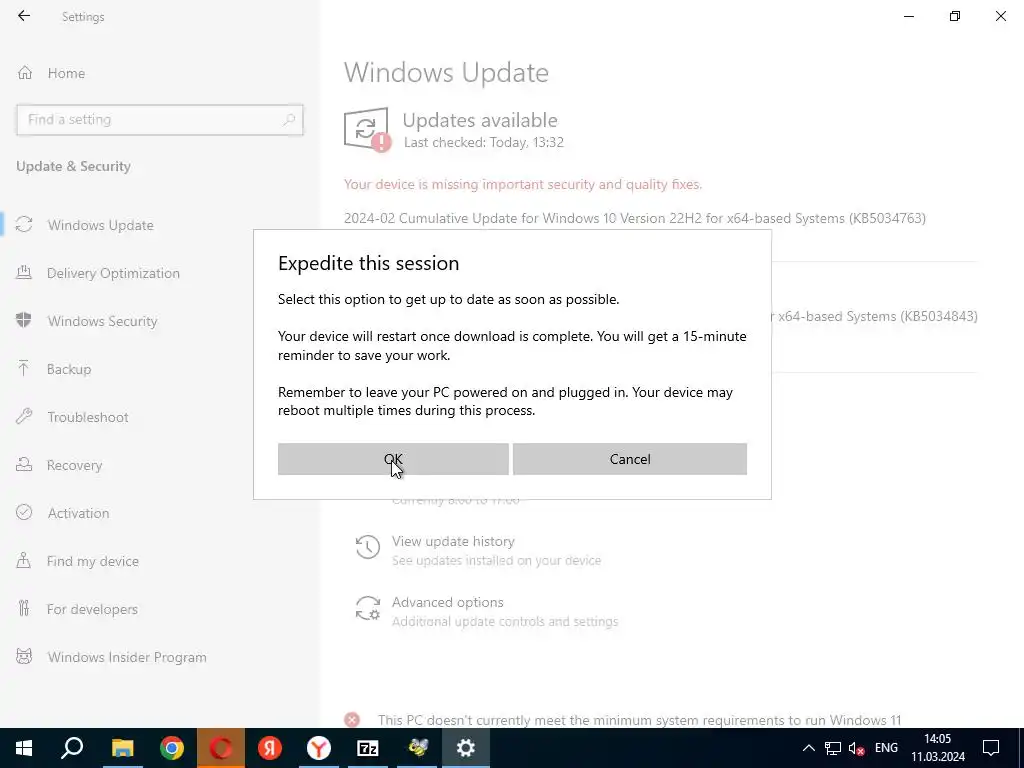Screen dimensions: 1024x768
Task: Open Home in Settings sidebar
Action: pyautogui.click(x=66, y=73)
